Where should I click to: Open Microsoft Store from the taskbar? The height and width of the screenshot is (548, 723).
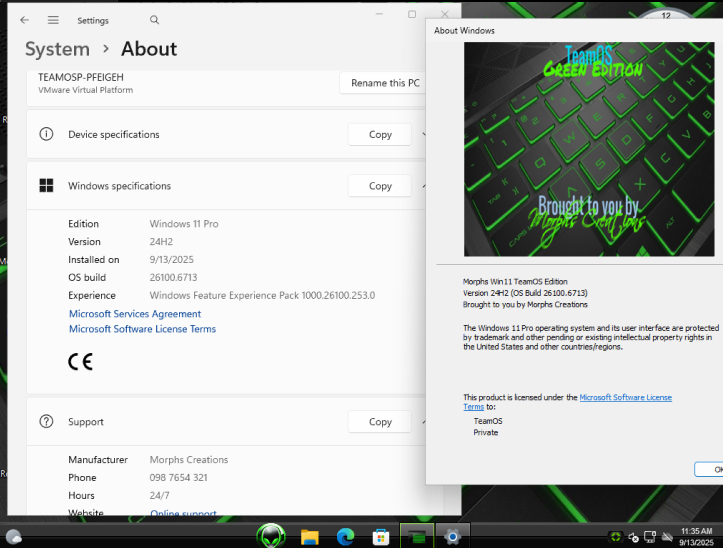[380, 537]
